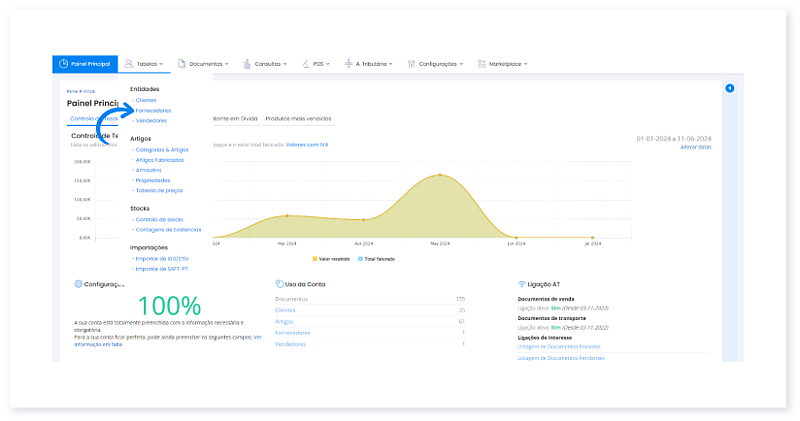This screenshot has height=421, width=800.
Task: Expand the Documentos dropdown arrow
Action: pos(228,64)
